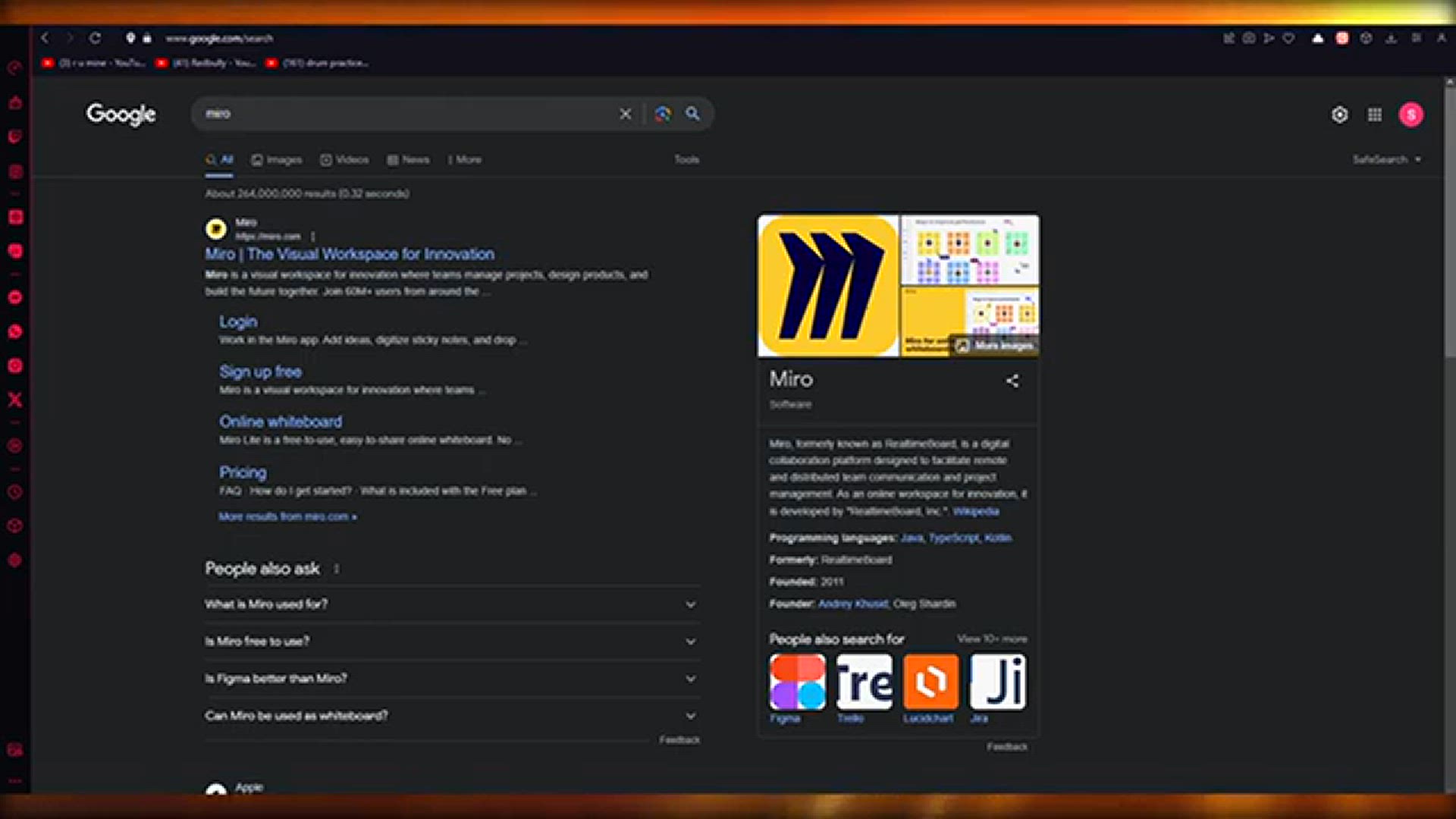Open Google quick settings gear icon
The height and width of the screenshot is (819, 1456).
pos(1340,115)
